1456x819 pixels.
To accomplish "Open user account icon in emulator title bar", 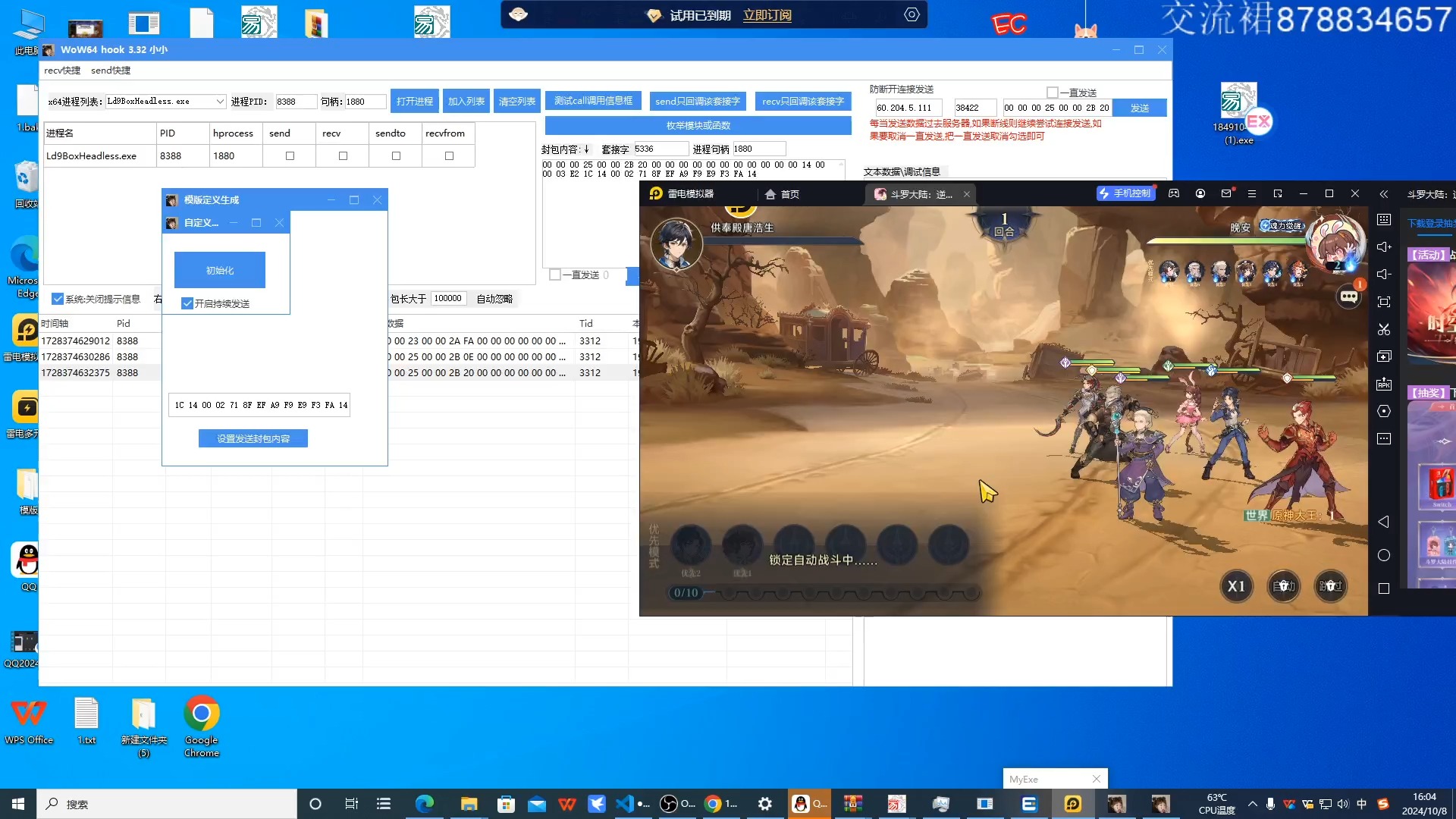I will pos(1200,193).
